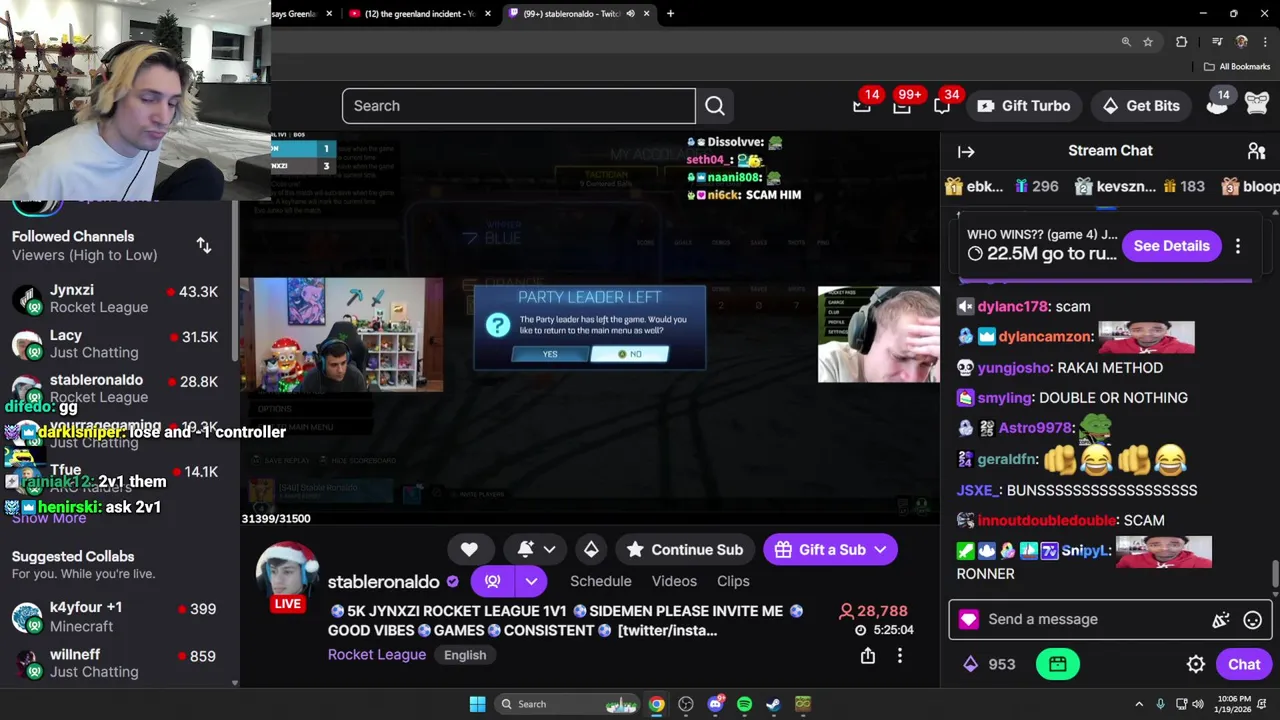Open the stream more options menu

point(900,656)
